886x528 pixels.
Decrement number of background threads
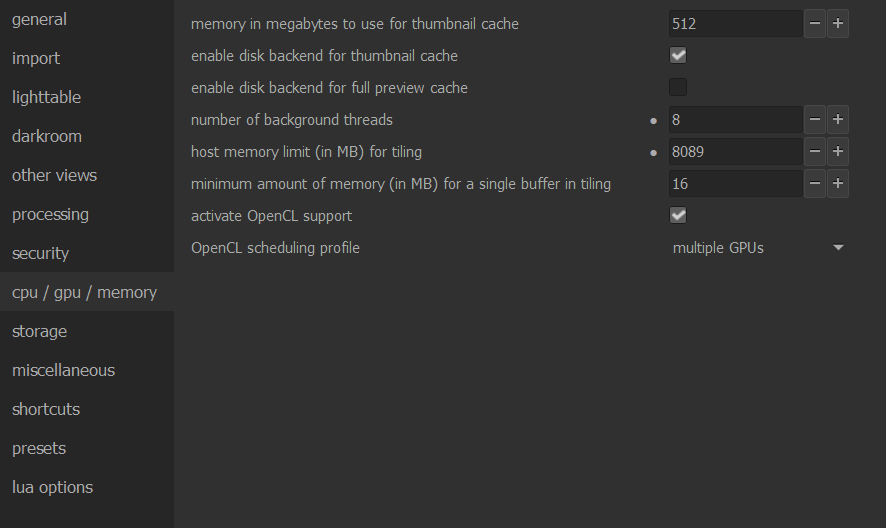[815, 120]
